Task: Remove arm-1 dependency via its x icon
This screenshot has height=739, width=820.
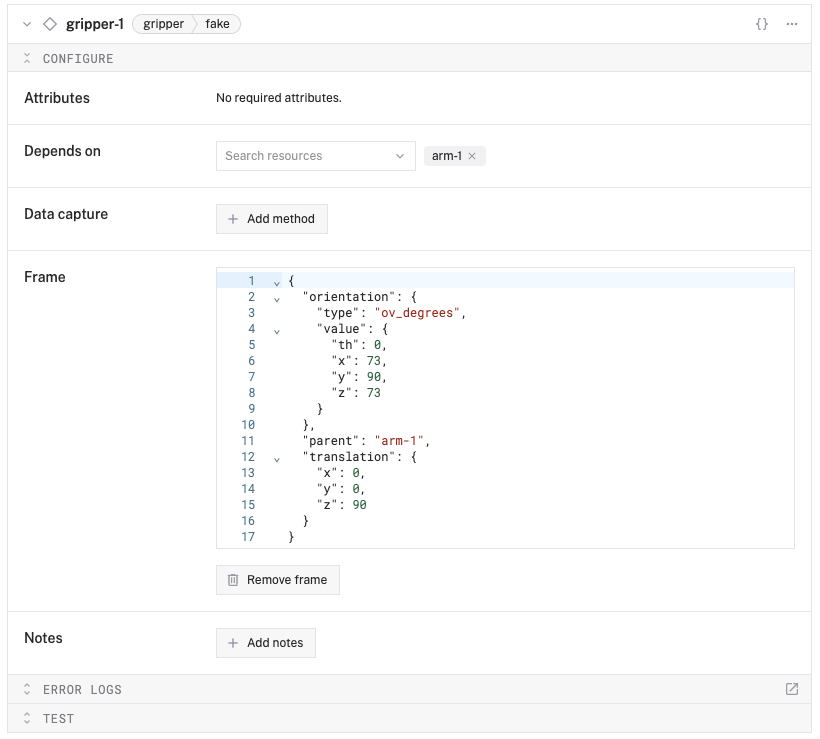Action: 472,156
